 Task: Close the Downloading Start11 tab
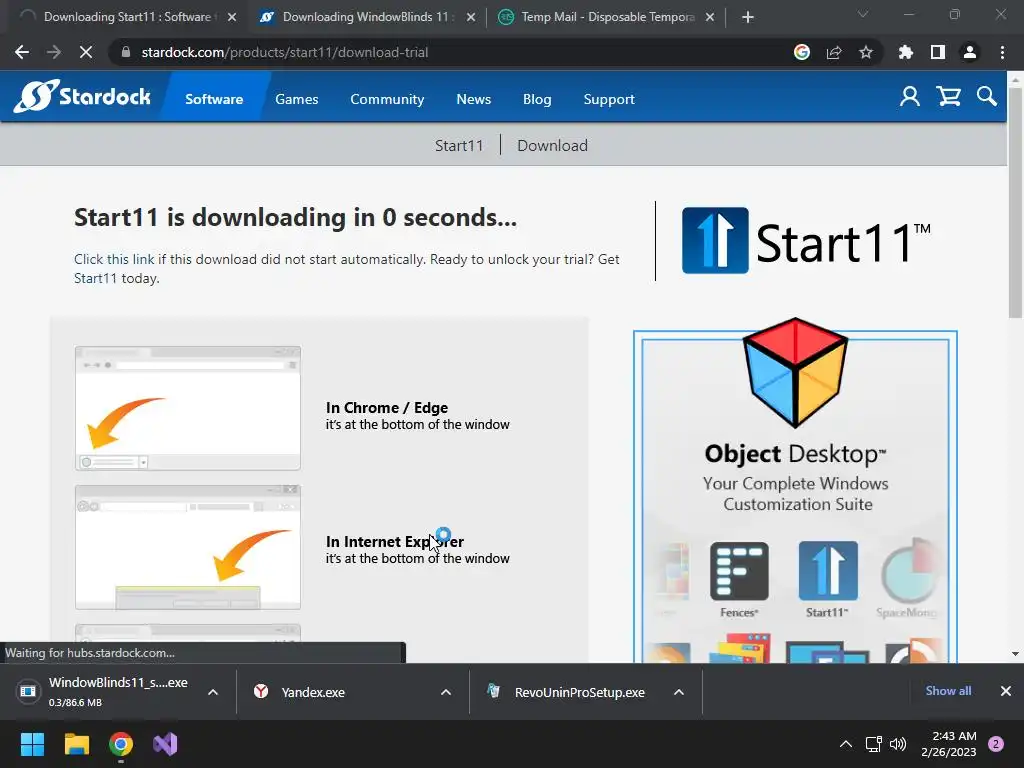(x=232, y=17)
